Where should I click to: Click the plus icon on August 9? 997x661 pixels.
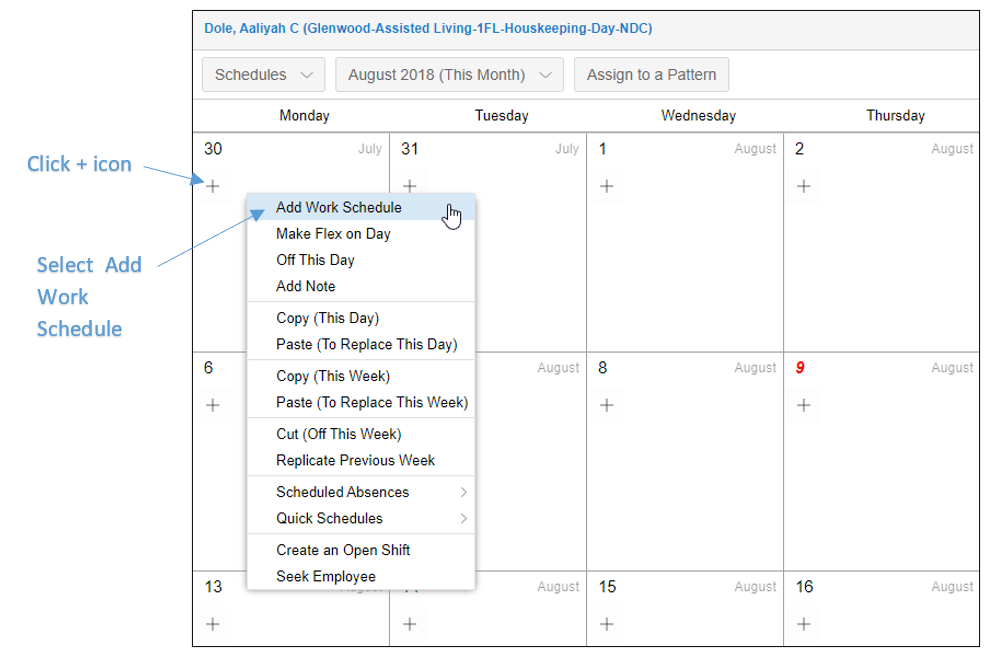pyautogui.click(x=804, y=405)
